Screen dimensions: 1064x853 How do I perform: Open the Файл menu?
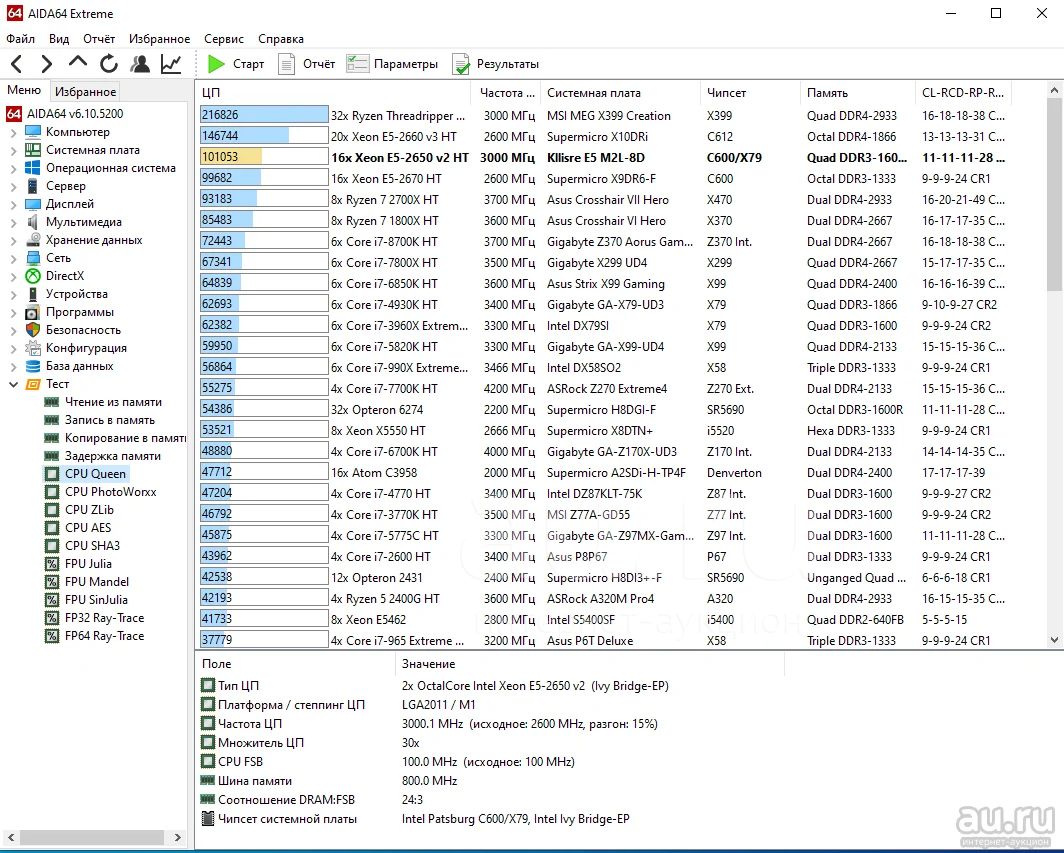(20, 39)
